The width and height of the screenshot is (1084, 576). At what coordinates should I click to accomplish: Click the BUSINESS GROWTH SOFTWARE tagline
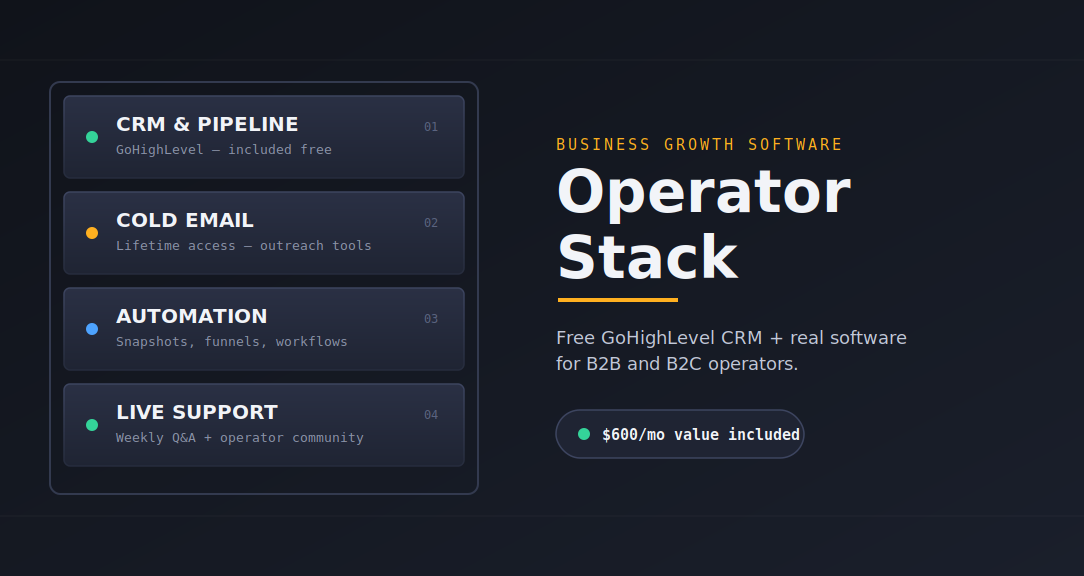699,145
